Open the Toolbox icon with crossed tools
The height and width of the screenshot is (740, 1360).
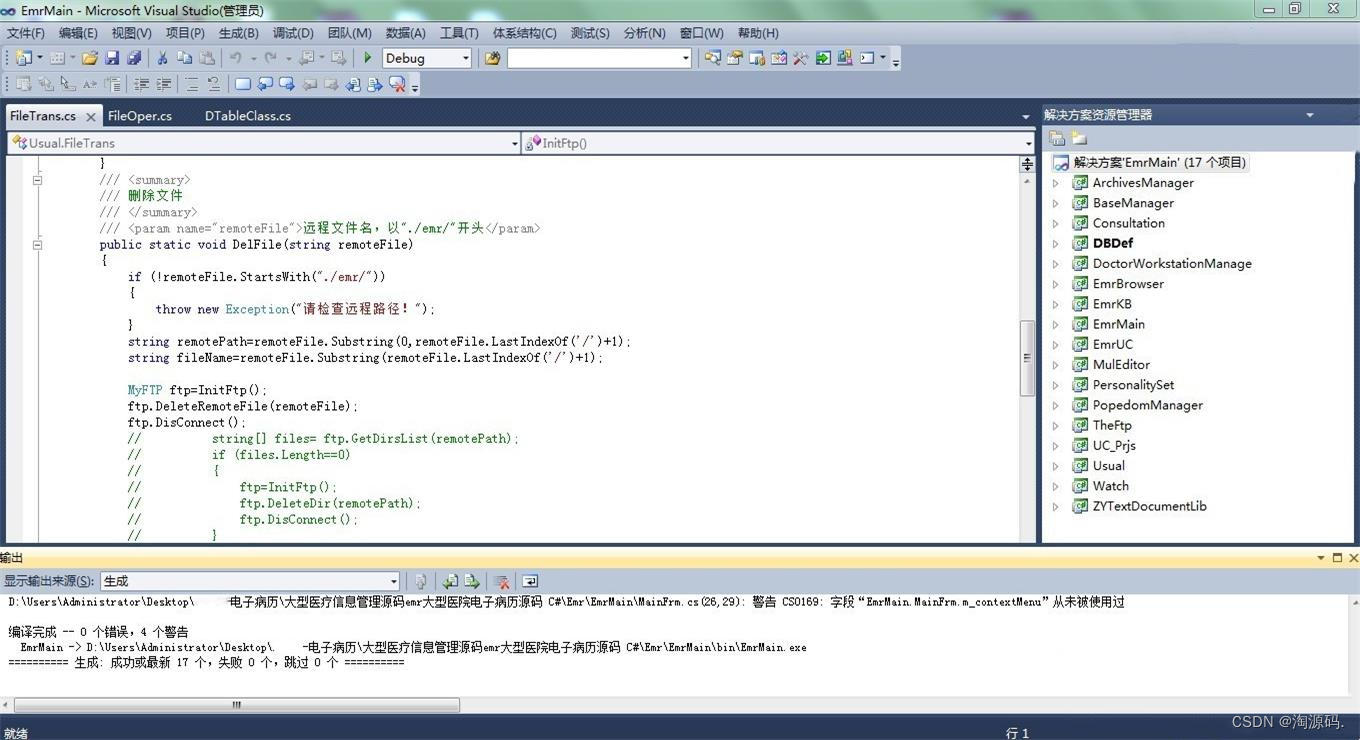tap(800, 58)
